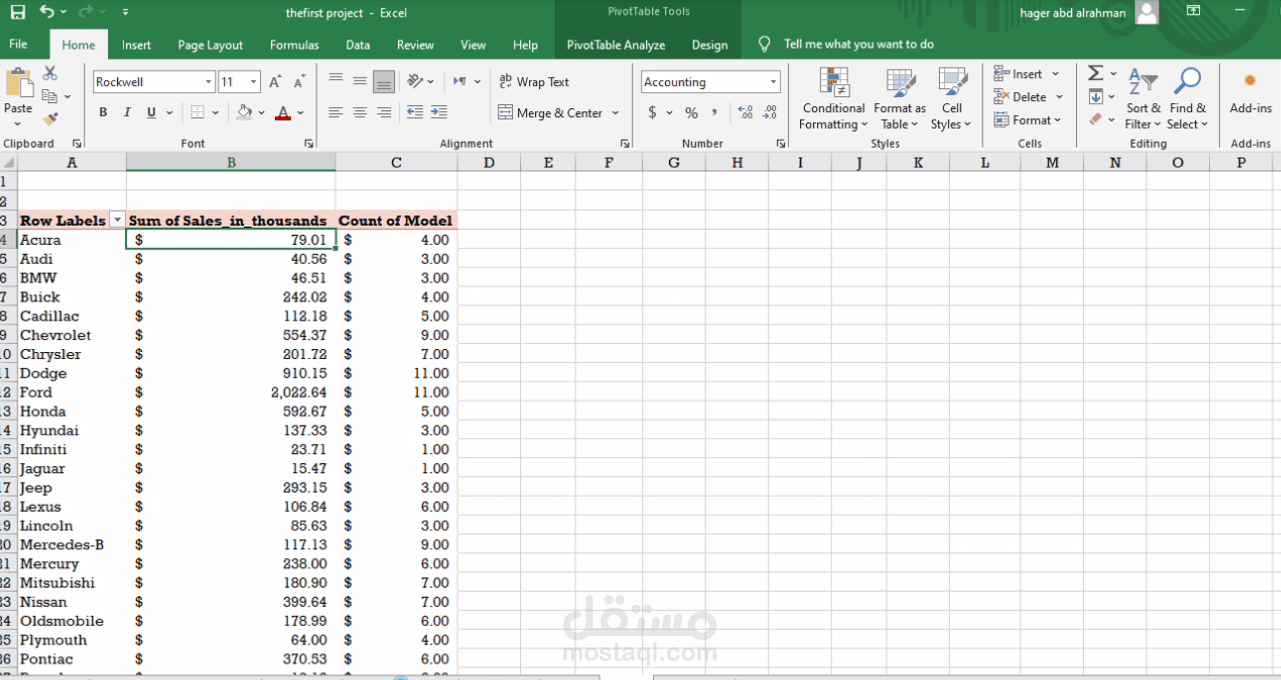This screenshot has height=680, width=1281.
Task: Click the AutoSum sigma icon
Action: click(1096, 73)
